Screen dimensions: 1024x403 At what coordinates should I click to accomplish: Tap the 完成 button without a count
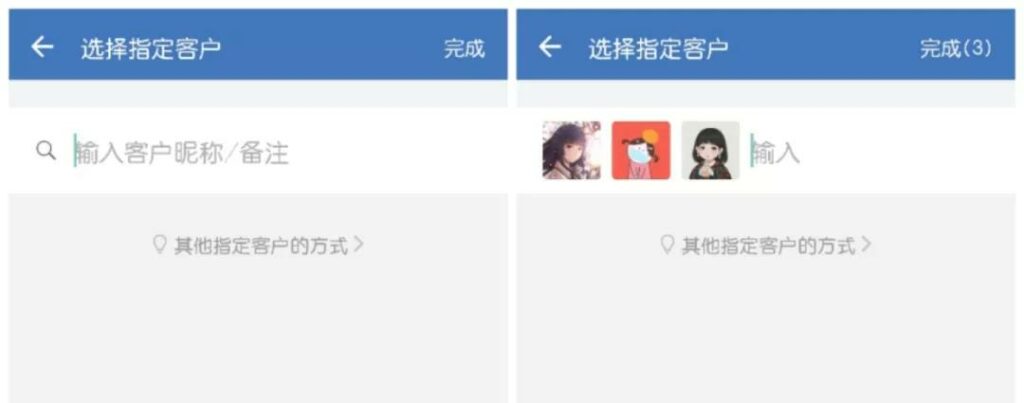tap(464, 48)
